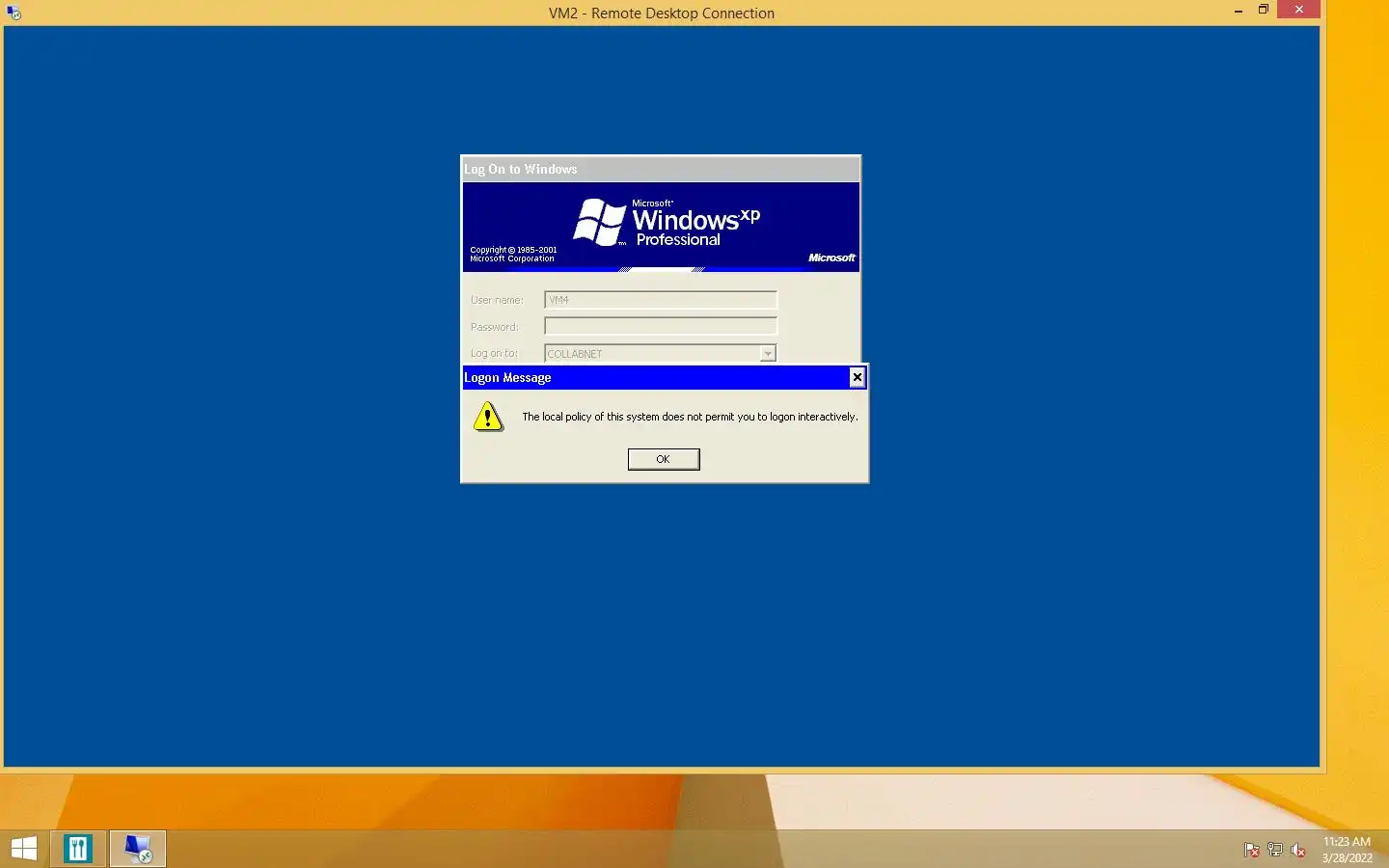Click the Action Center flag tray icon
The height and width of the screenshot is (868, 1389).
point(1252,850)
